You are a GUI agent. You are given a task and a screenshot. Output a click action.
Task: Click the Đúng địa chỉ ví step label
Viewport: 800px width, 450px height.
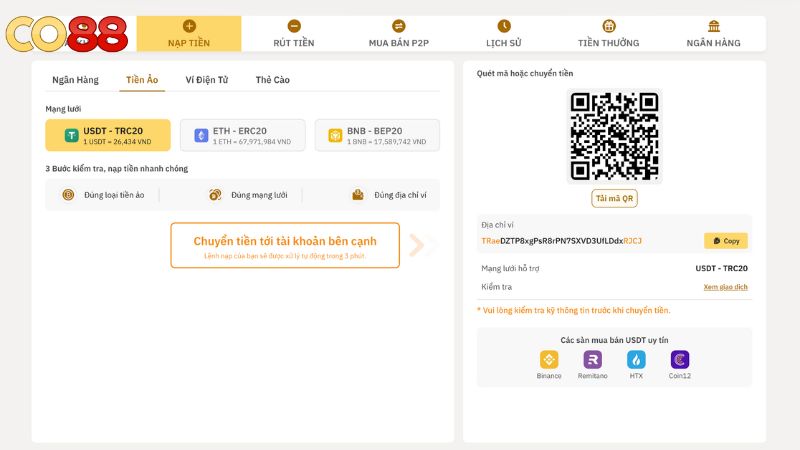[x=401, y=195]
